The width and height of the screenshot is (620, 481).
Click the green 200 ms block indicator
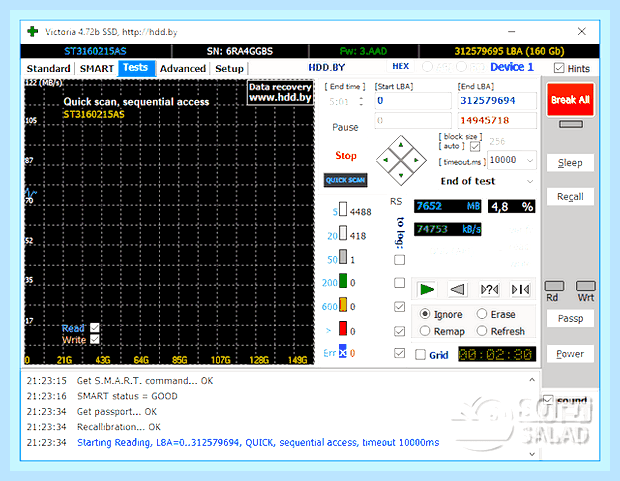click(343, 281)
